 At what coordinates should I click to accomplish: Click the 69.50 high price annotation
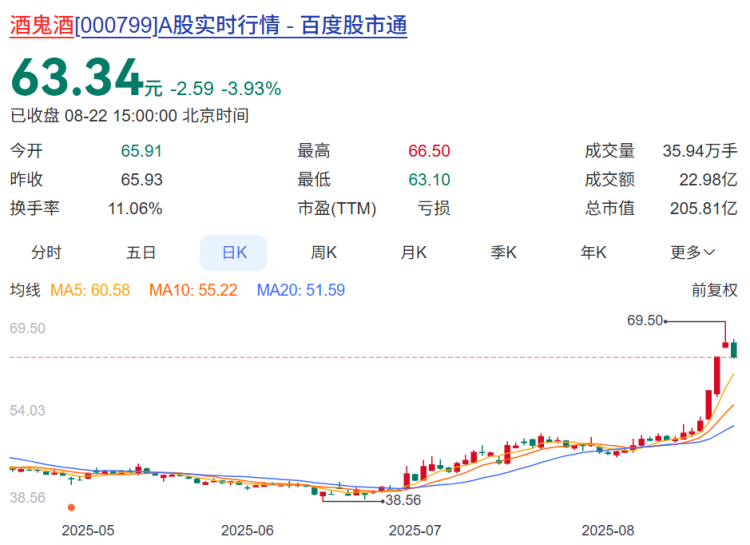click(x=645, y=320)
